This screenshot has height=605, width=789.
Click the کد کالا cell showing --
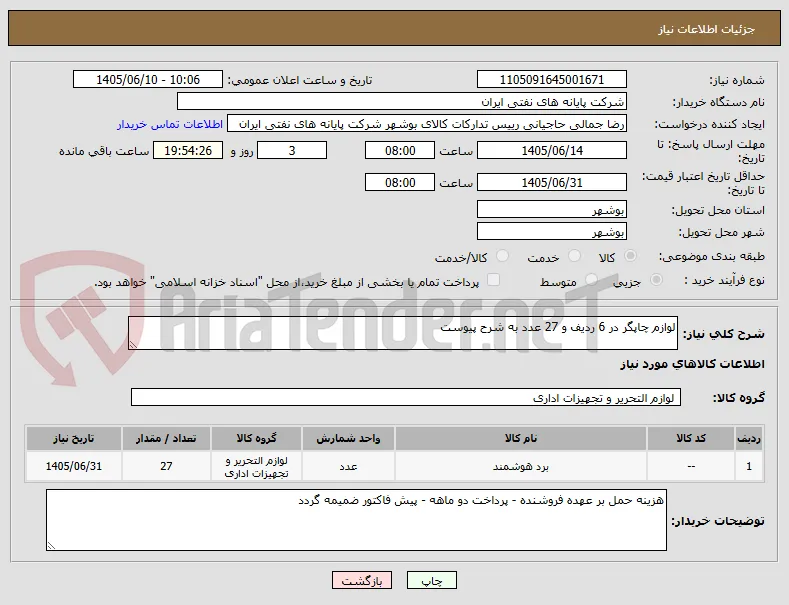point(691,467)
